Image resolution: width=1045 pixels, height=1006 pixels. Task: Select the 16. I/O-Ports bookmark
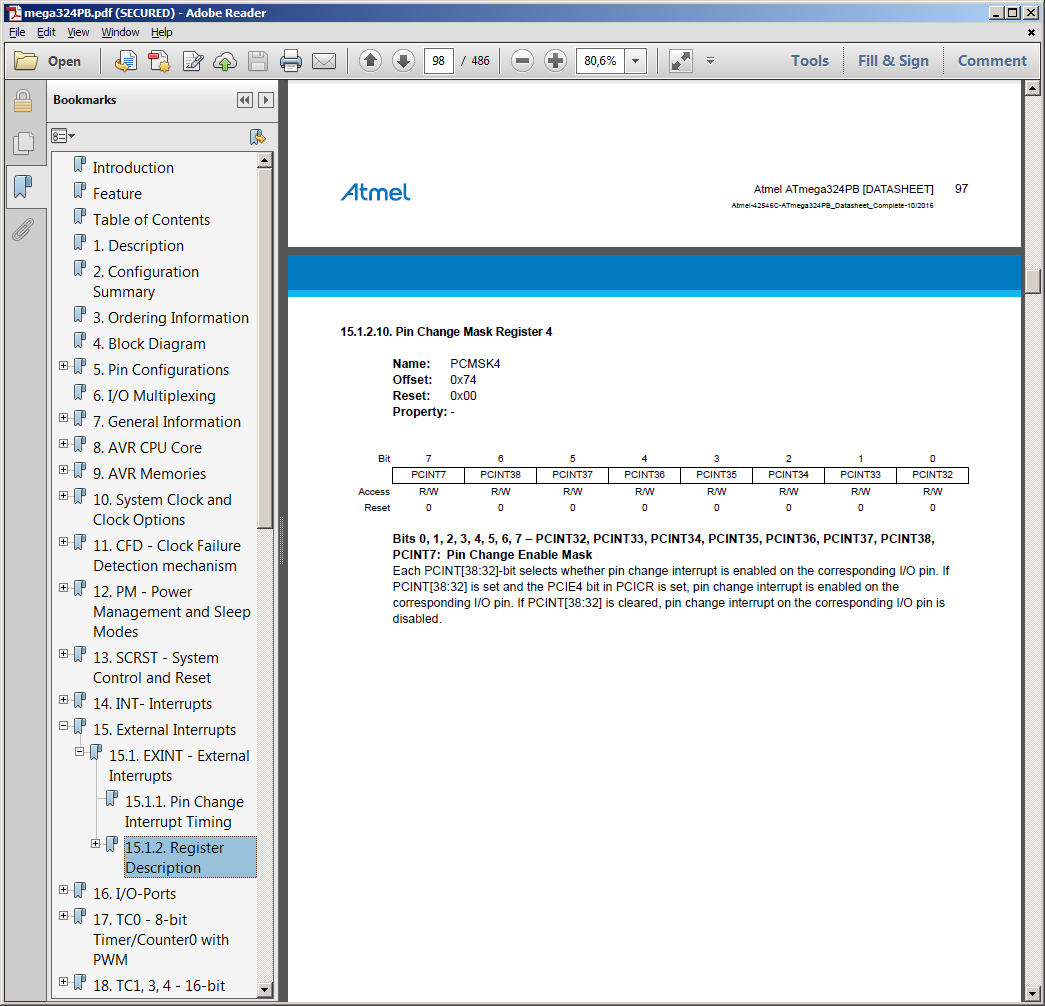pyautogui.click(x=134, y=893)
